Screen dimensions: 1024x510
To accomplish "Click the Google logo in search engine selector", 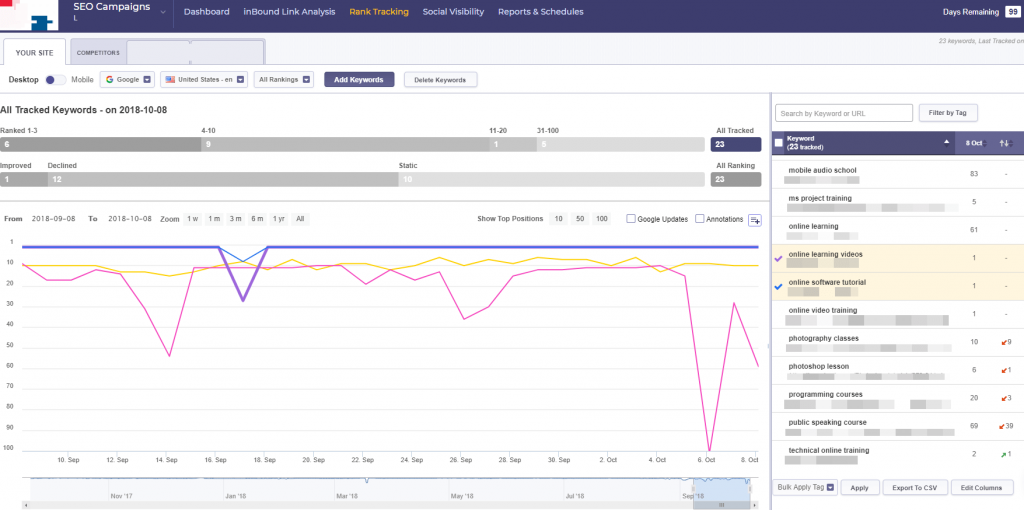I will [109, 80].
